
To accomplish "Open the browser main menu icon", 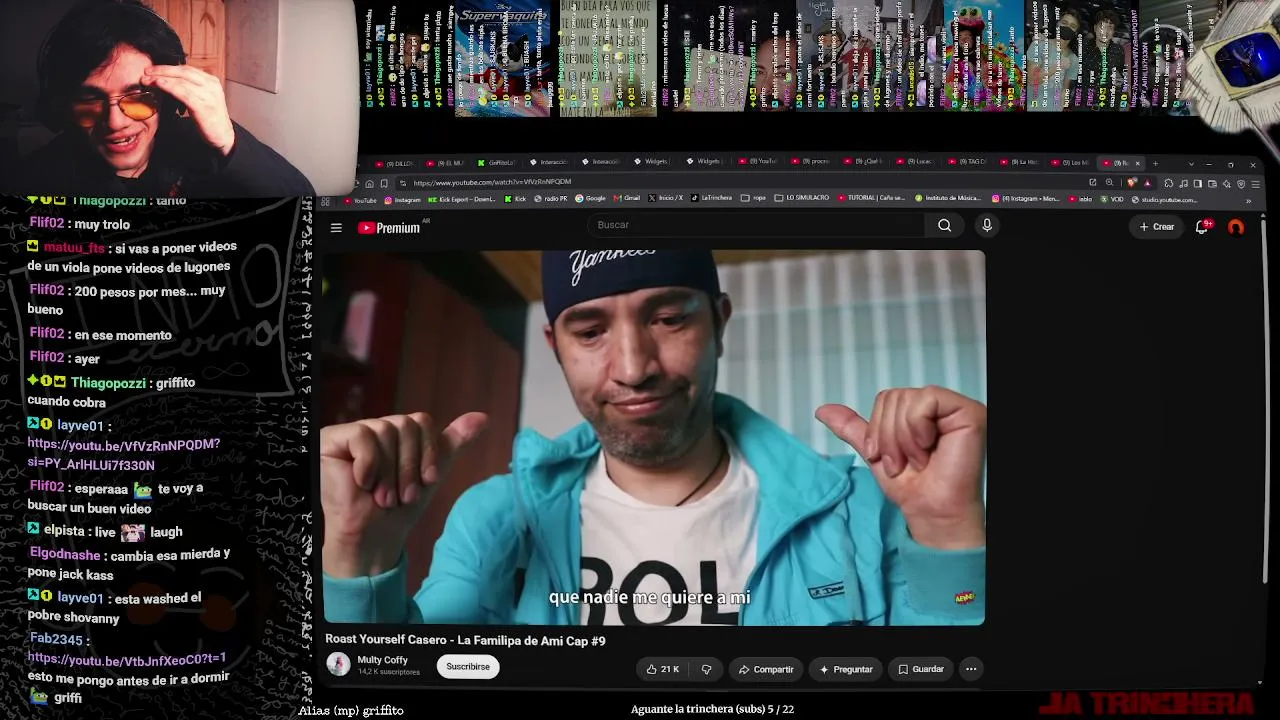I will (x=1255, y=184).
